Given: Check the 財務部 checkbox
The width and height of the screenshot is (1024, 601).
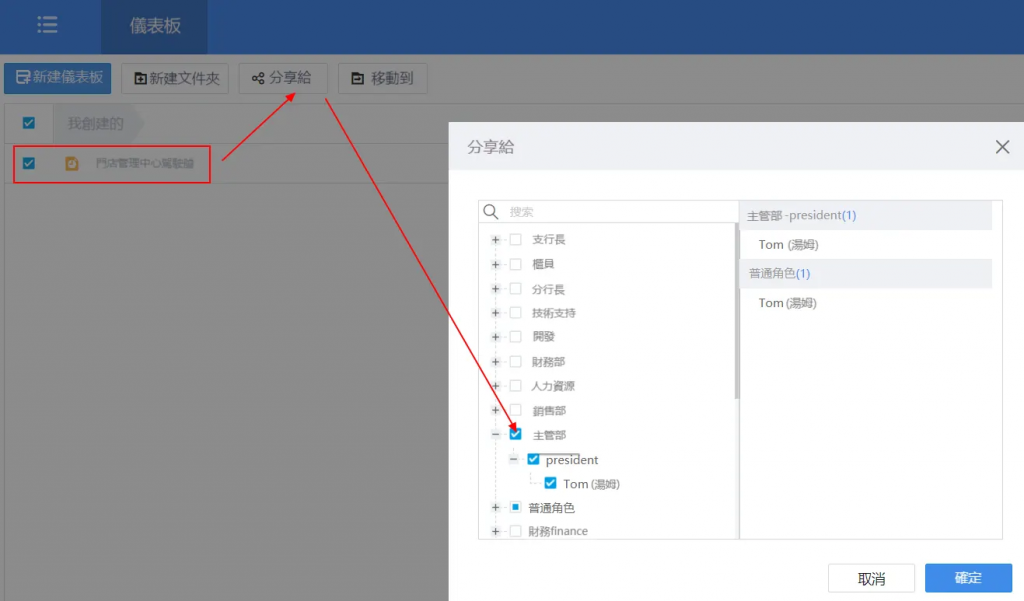Looking at the screenshot, I should [x=515, y=362].
